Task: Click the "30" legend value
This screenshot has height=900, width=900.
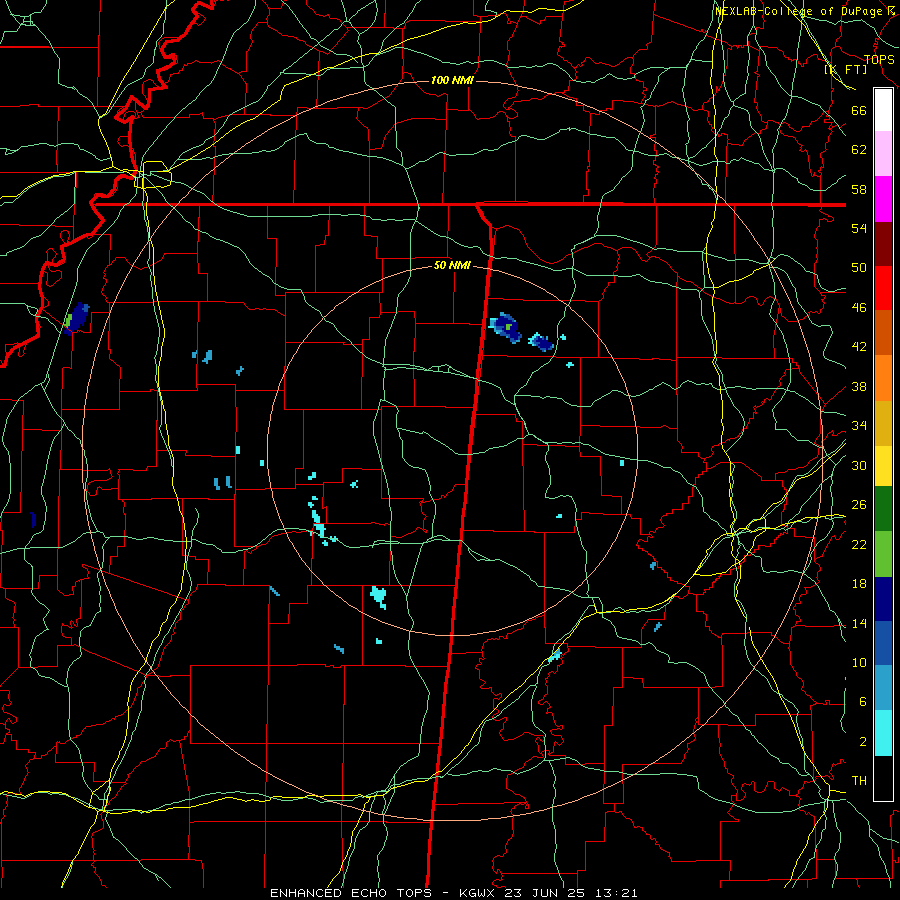Action: tap(859, 465)
